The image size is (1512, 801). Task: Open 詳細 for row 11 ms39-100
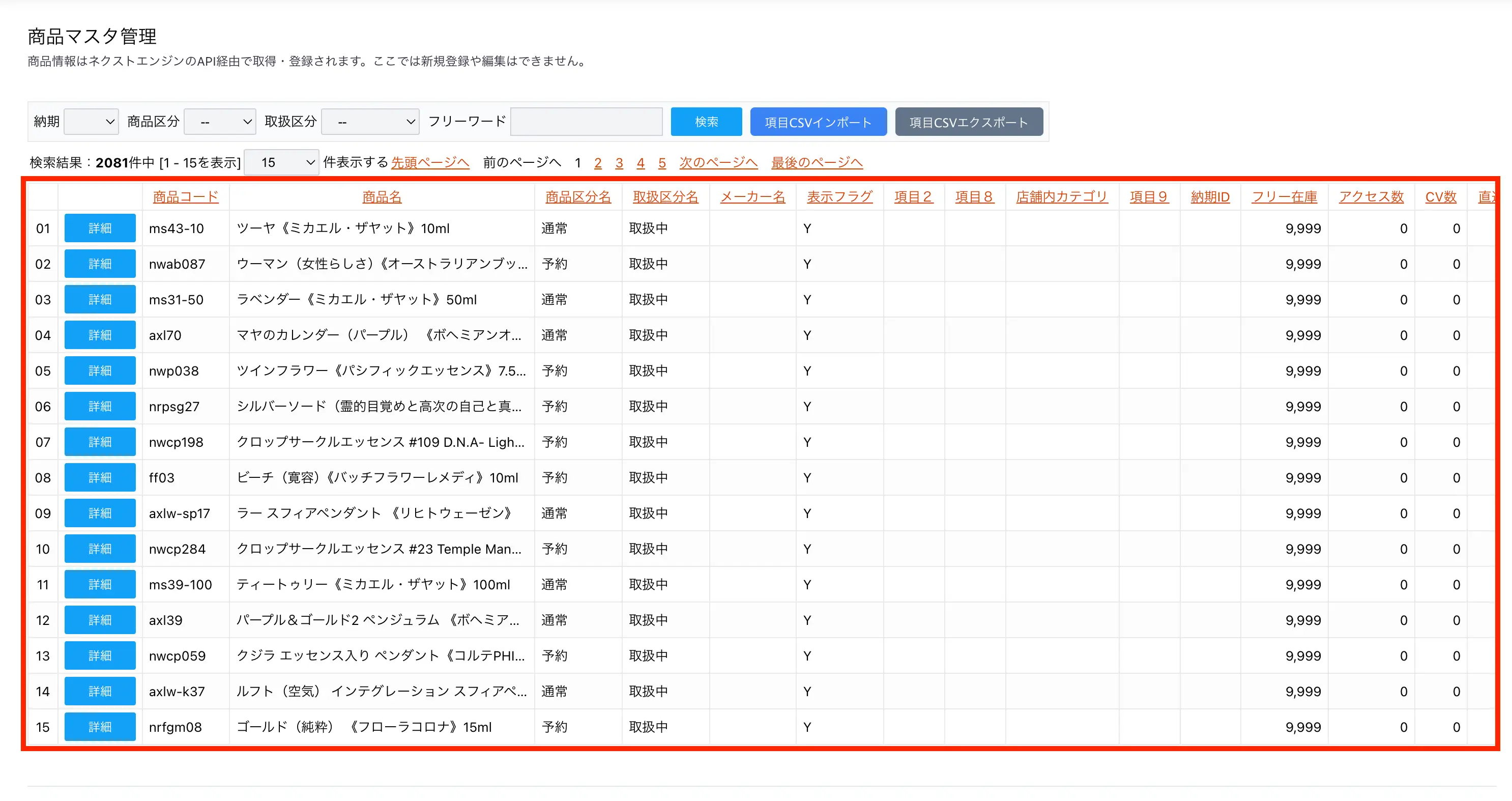[x=100, y=584]
